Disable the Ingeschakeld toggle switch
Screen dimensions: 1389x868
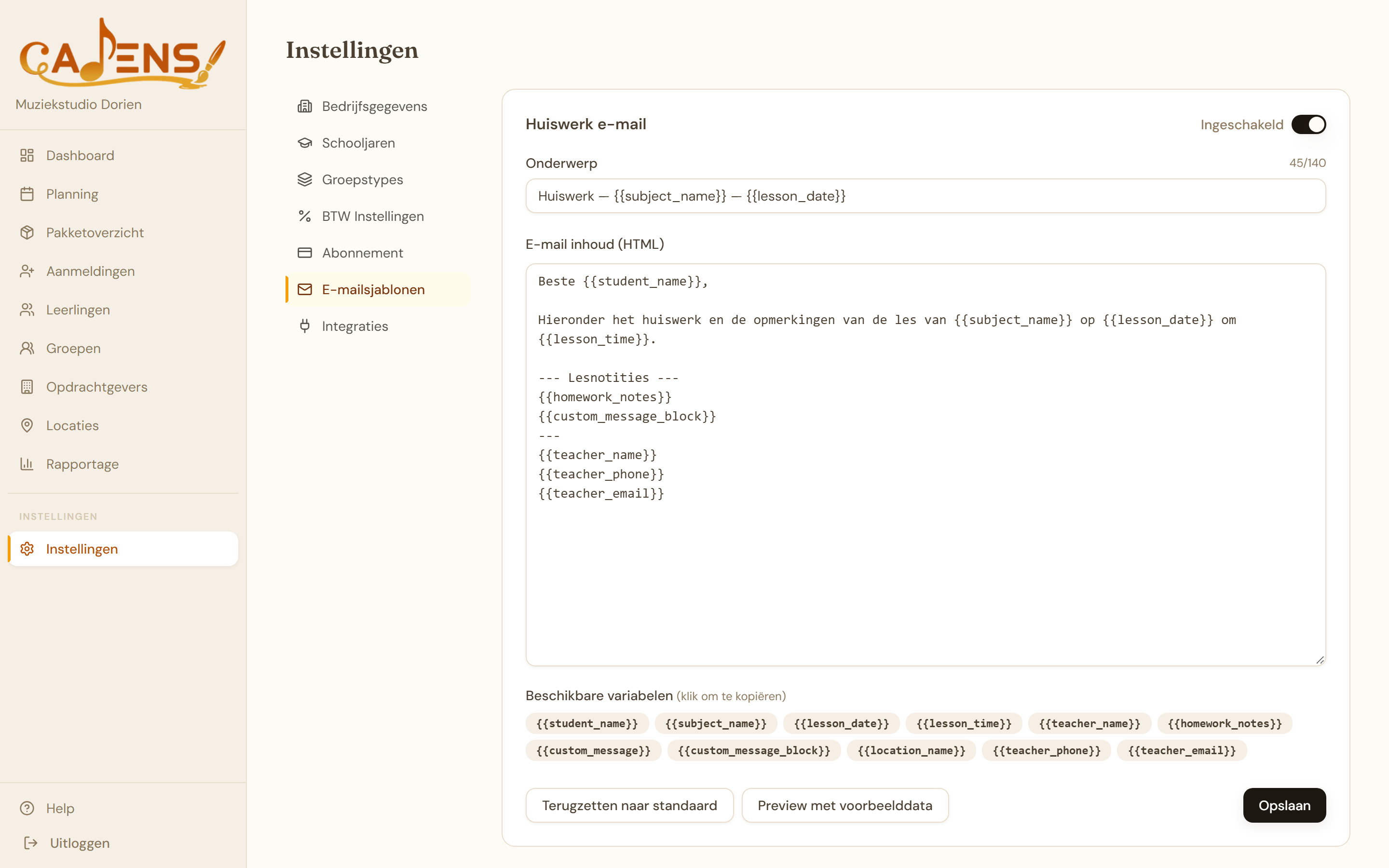point(1308,124)
